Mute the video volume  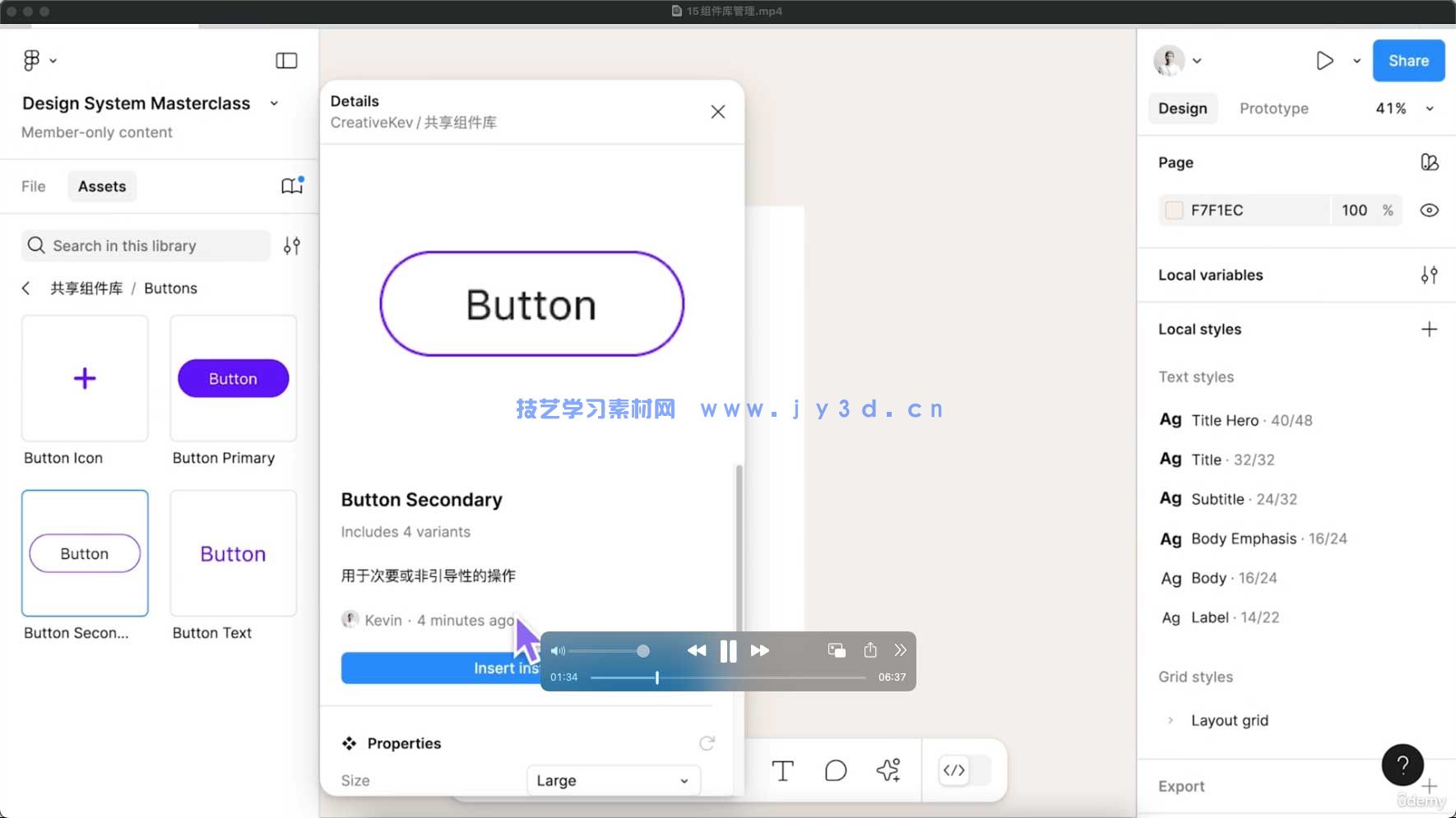[x=558, y=650]
